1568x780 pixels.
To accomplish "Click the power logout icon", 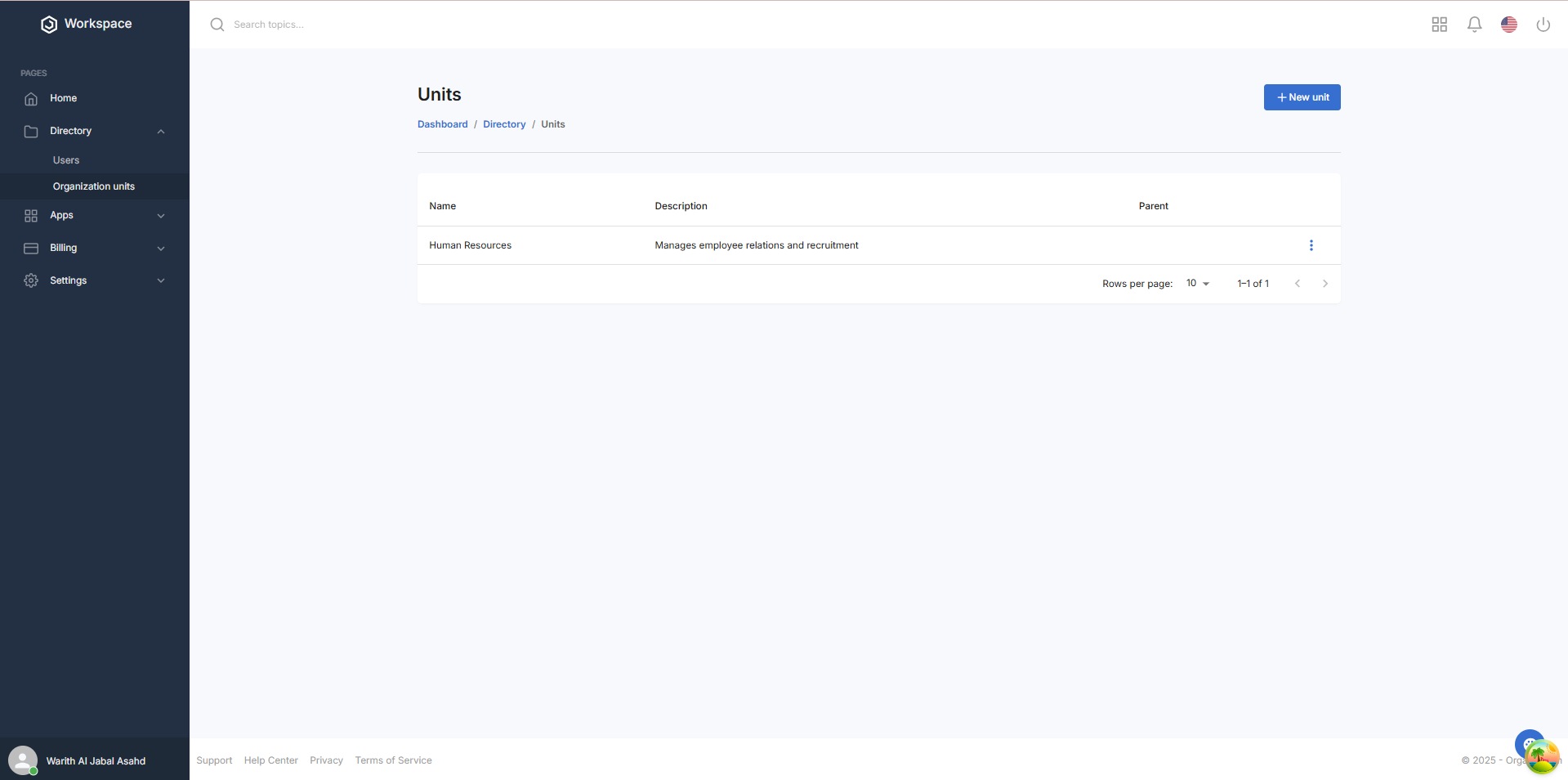I will coord(1543,25).
